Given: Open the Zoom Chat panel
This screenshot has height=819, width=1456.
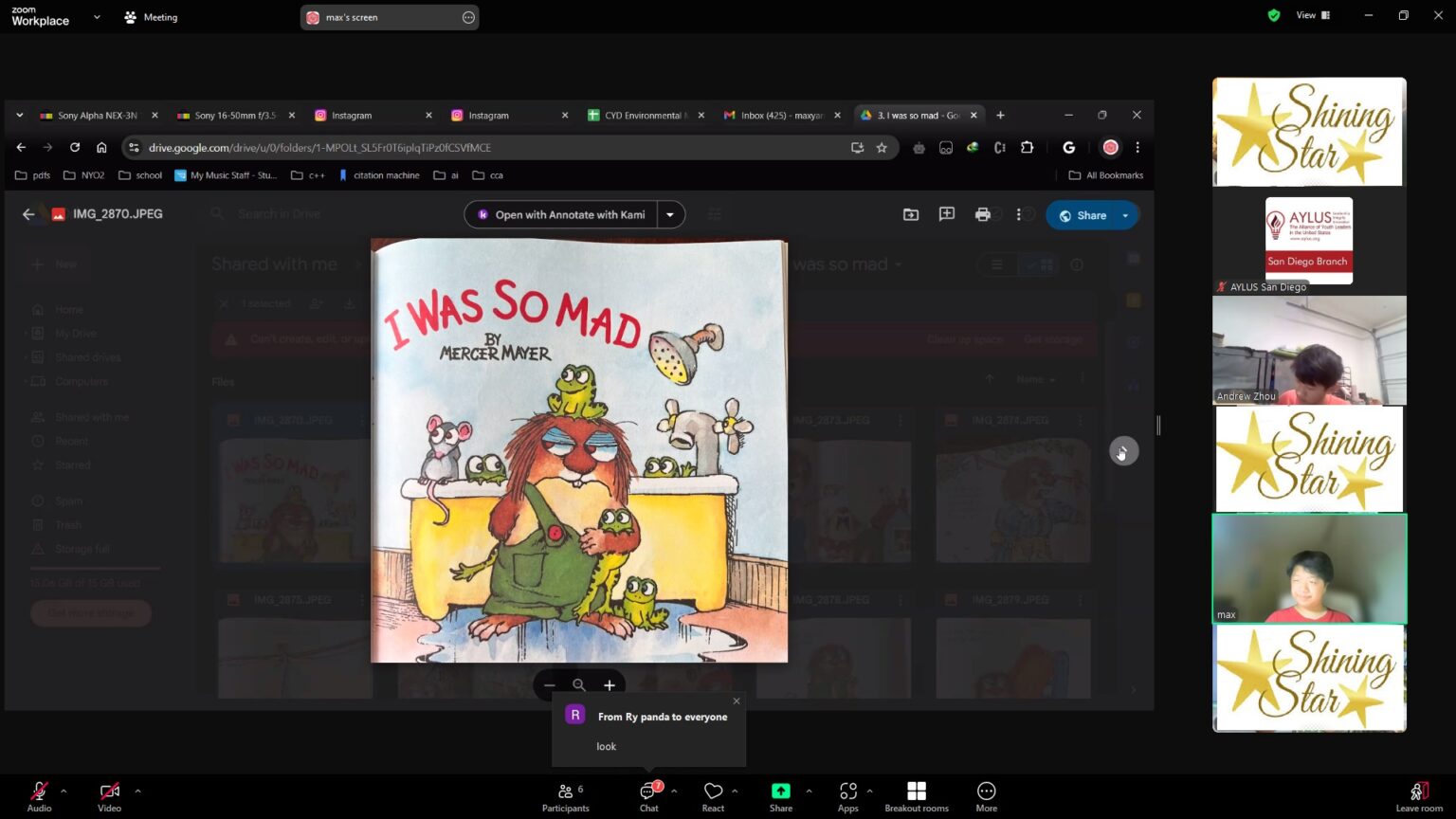Looking at the screenshot, I should coord(649,796).
